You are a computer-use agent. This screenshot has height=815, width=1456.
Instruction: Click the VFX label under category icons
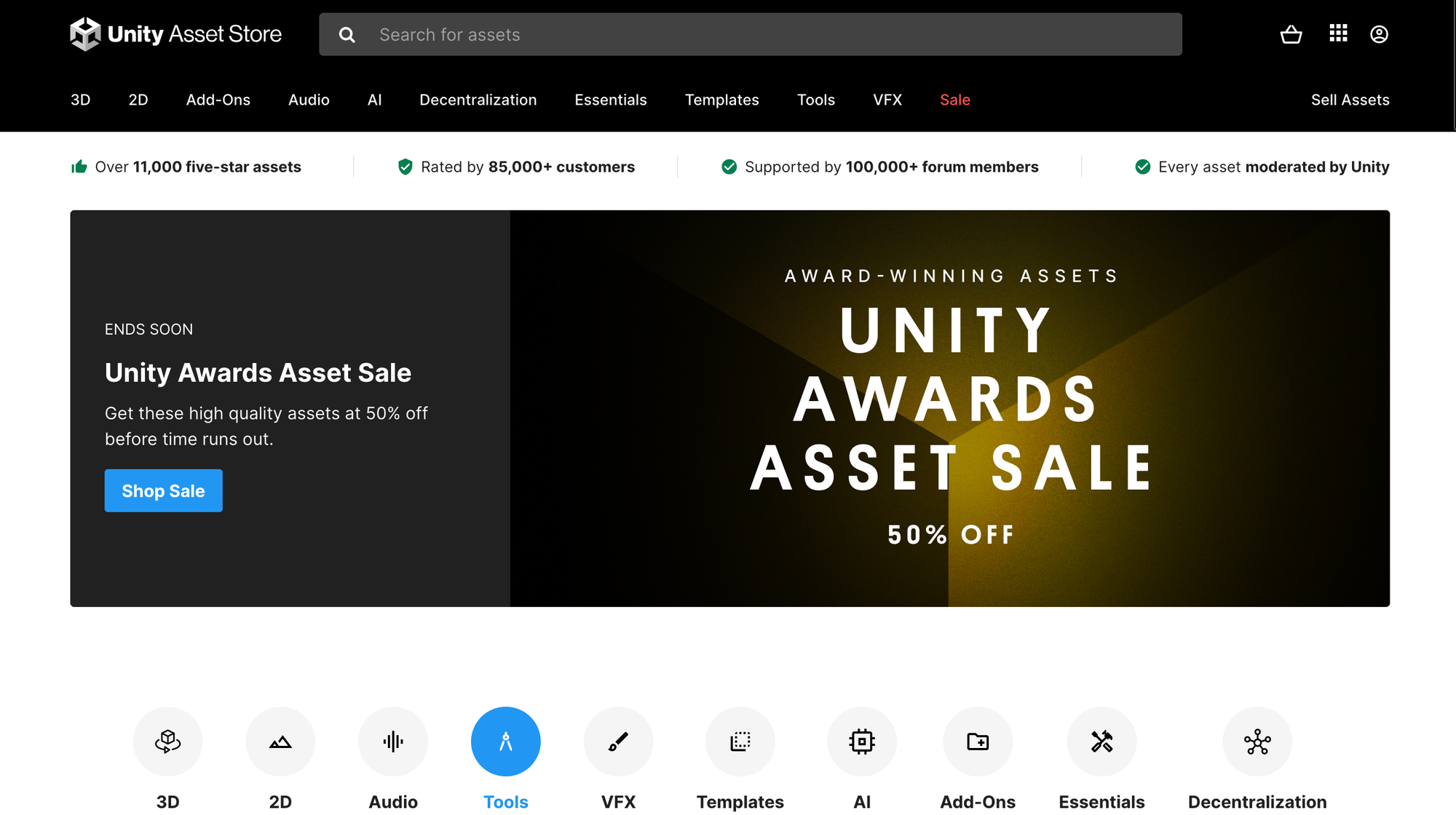(x=618, y=802)
